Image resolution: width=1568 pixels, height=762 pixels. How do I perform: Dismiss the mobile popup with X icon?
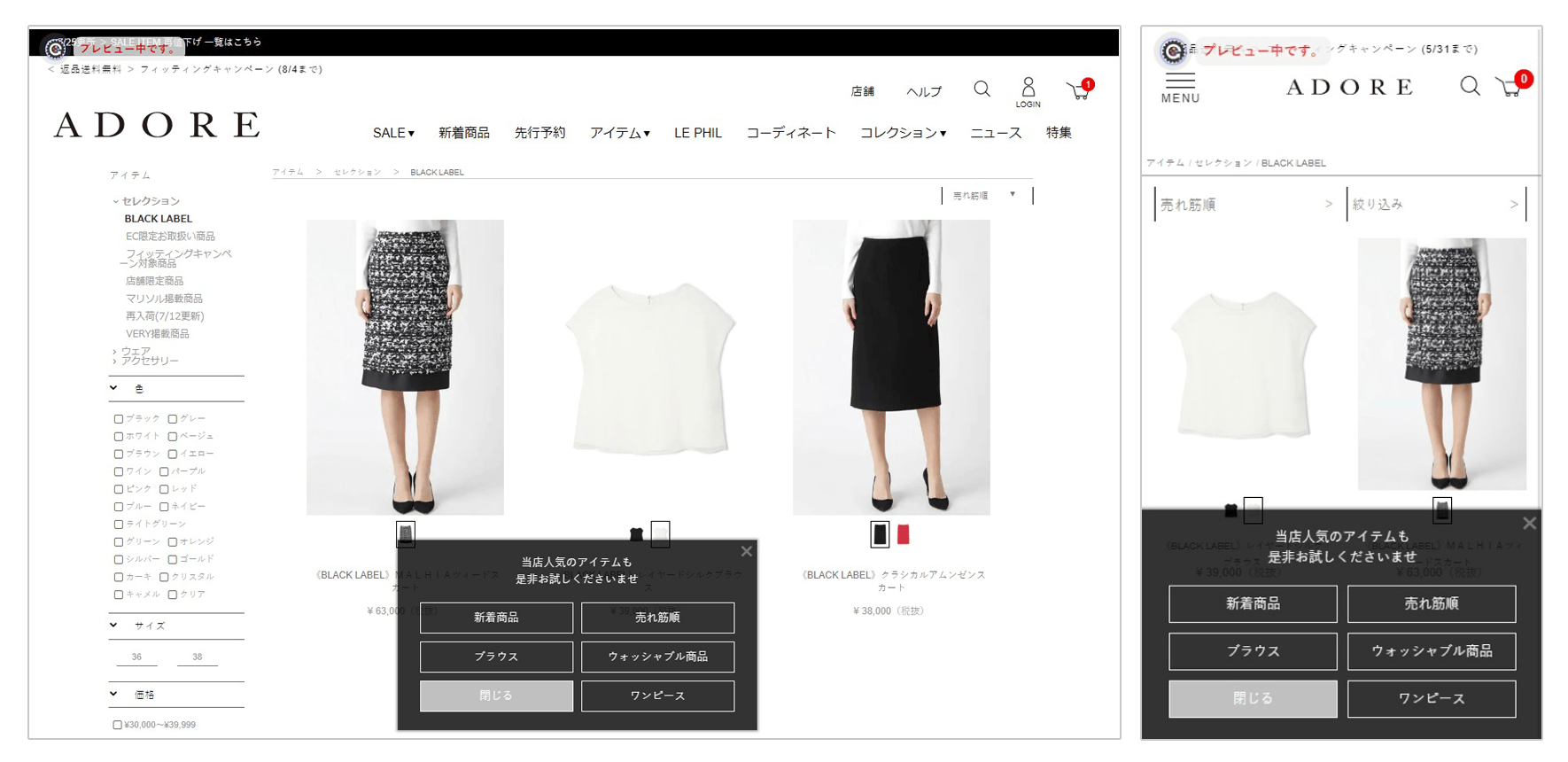(x=1529, y=524)
